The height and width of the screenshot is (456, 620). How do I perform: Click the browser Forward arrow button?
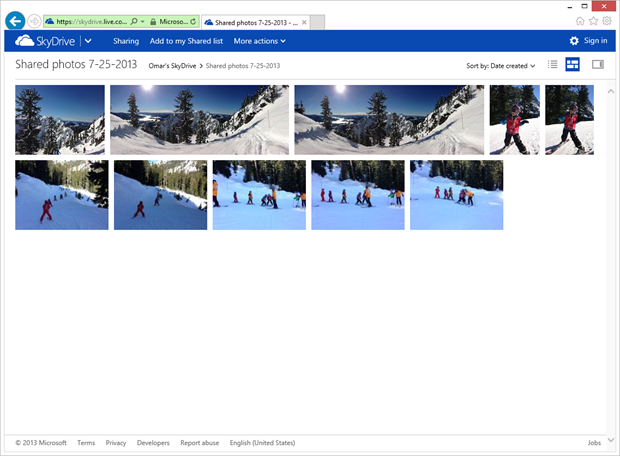pyautogui.click(x=35, y=21)
